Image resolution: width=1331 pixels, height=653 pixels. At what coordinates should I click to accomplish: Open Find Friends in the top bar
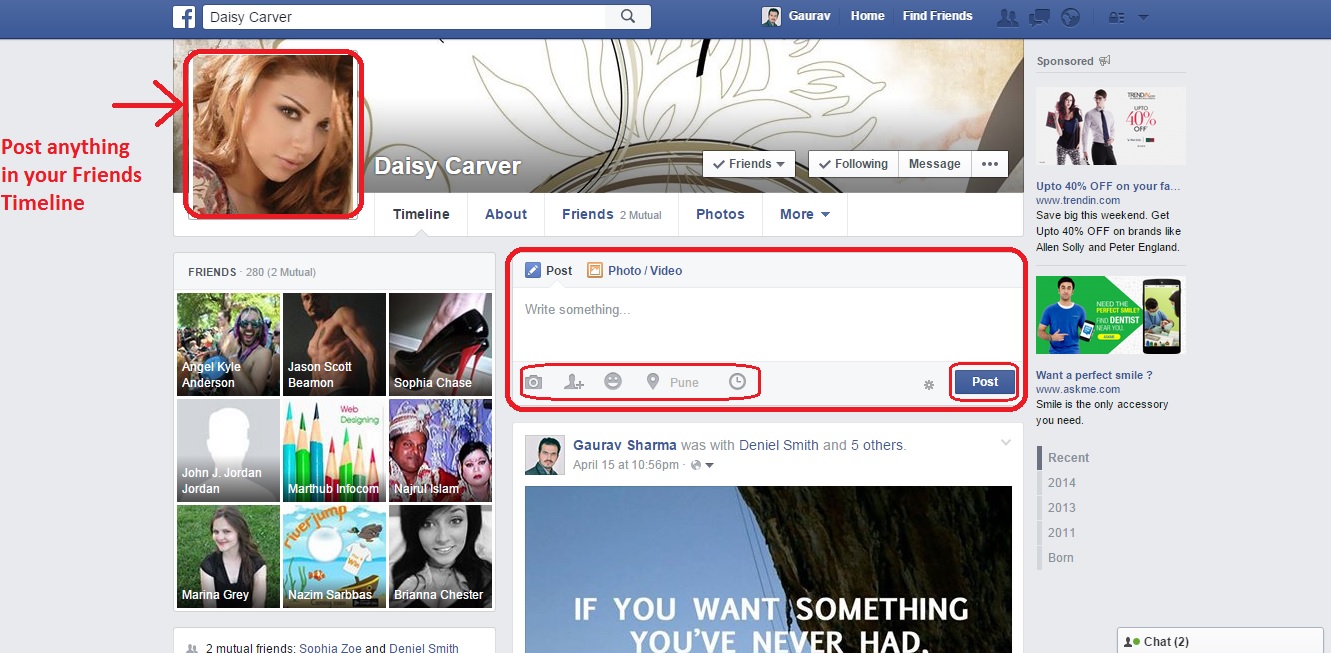(x=937, y=16)
